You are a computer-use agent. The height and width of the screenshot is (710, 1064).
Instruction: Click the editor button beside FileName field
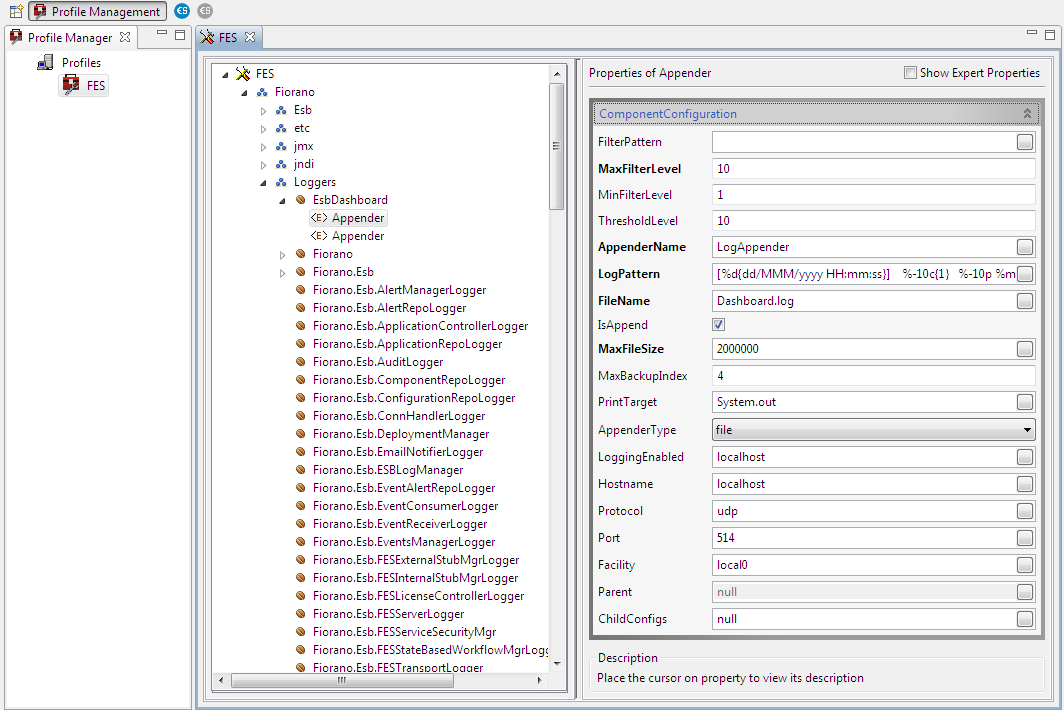click(x=1025, y=301)
